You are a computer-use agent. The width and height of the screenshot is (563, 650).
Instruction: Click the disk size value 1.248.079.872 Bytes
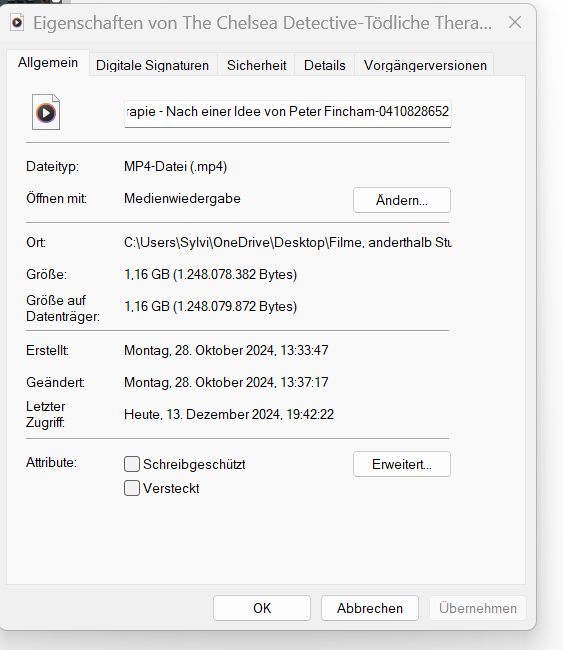211,306
